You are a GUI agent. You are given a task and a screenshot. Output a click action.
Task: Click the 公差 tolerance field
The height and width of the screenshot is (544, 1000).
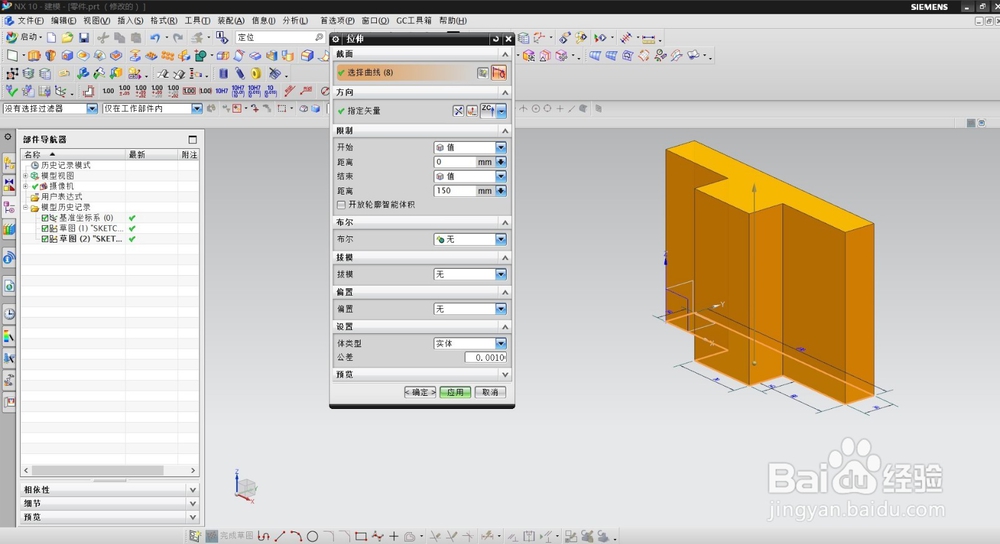[485, 358]
